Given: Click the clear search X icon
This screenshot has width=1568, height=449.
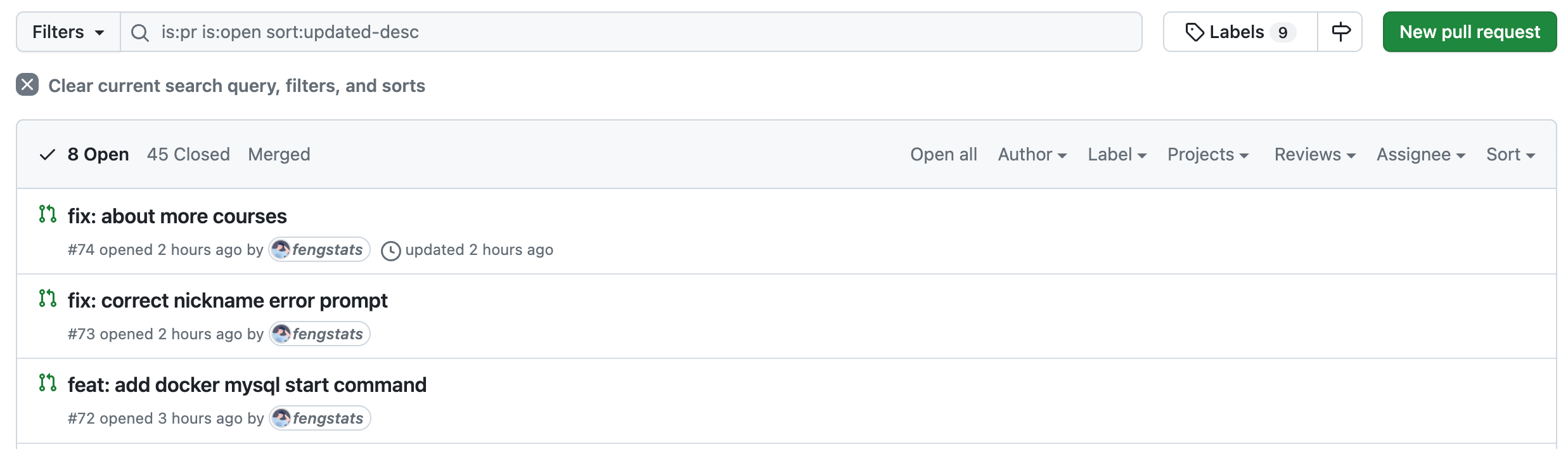Looking at the screenshot, I should click(x=27, y=85).
